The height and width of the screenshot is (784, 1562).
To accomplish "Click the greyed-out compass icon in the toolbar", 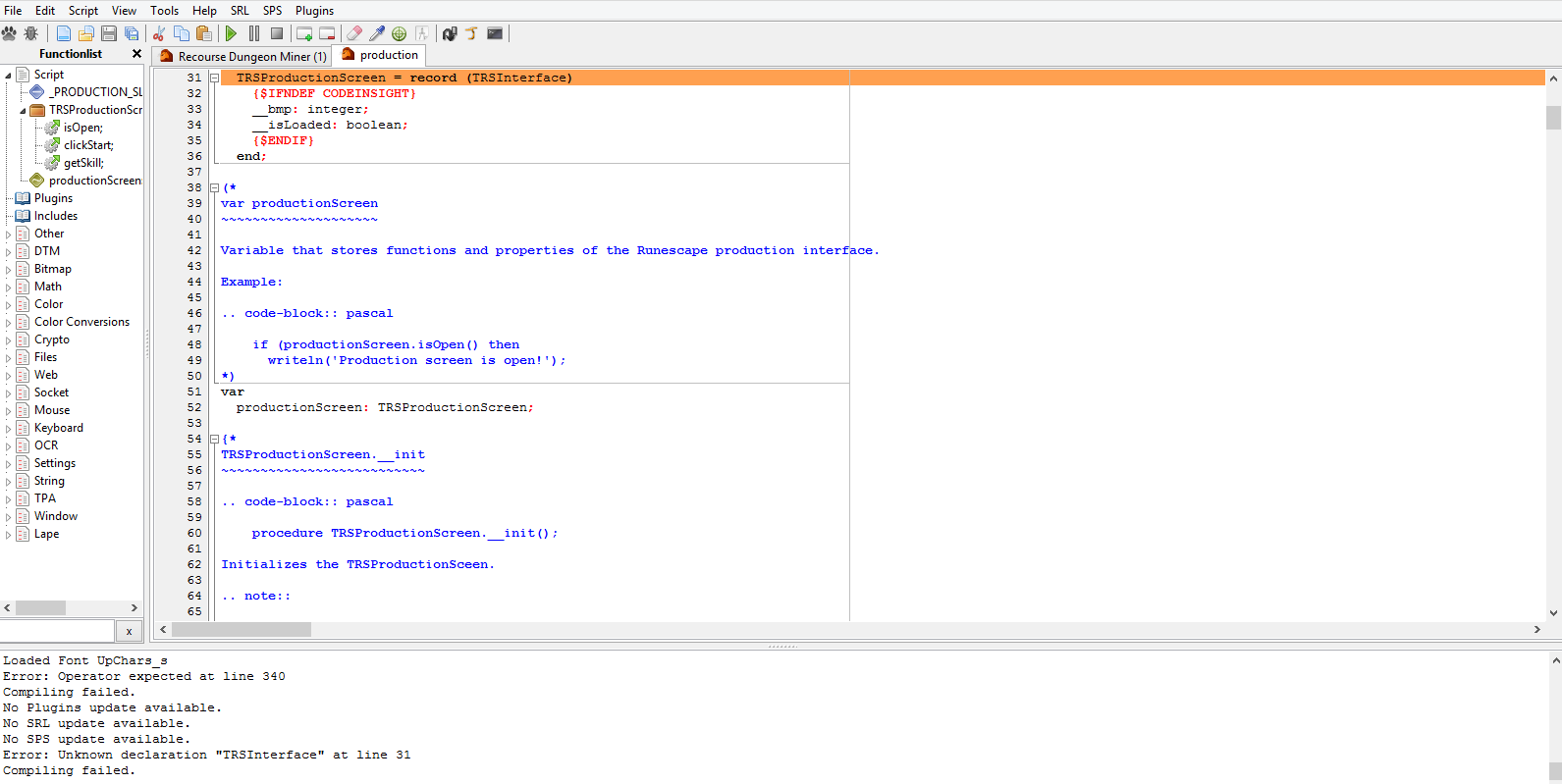I will coord(422,33).
